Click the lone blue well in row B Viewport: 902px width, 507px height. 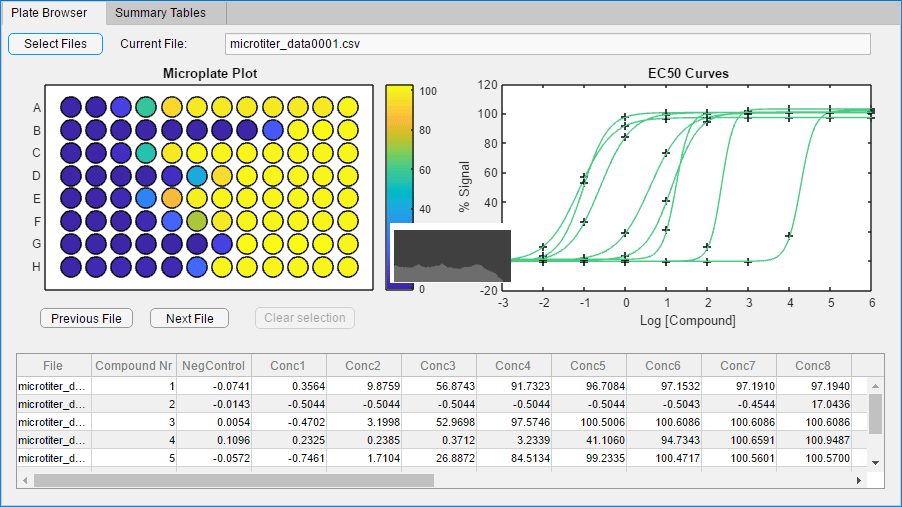point(272,129)
